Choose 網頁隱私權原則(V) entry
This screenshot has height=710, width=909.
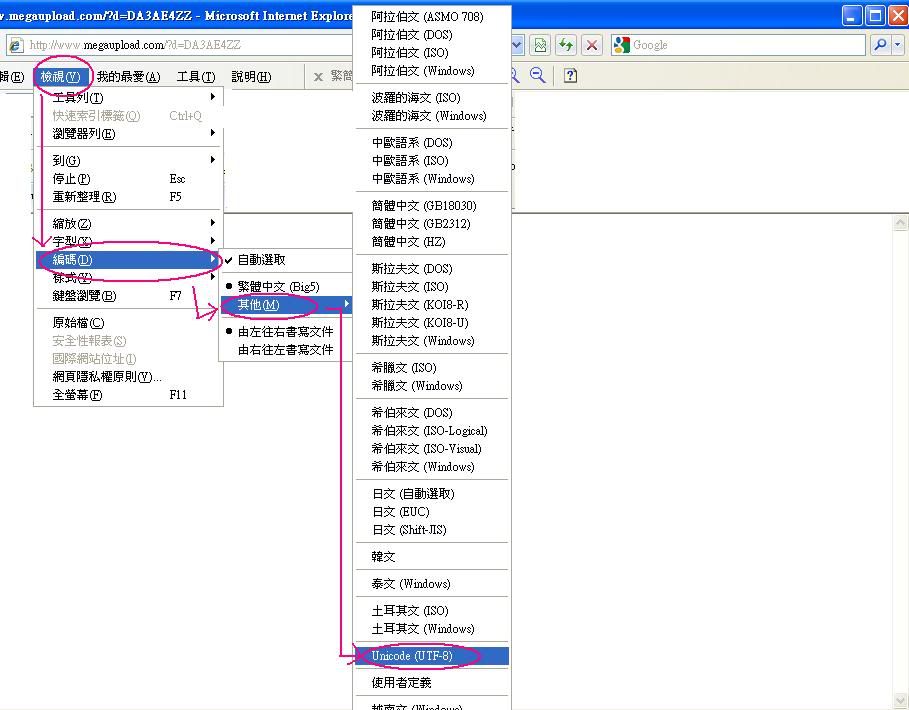click(x=129, y=377)
